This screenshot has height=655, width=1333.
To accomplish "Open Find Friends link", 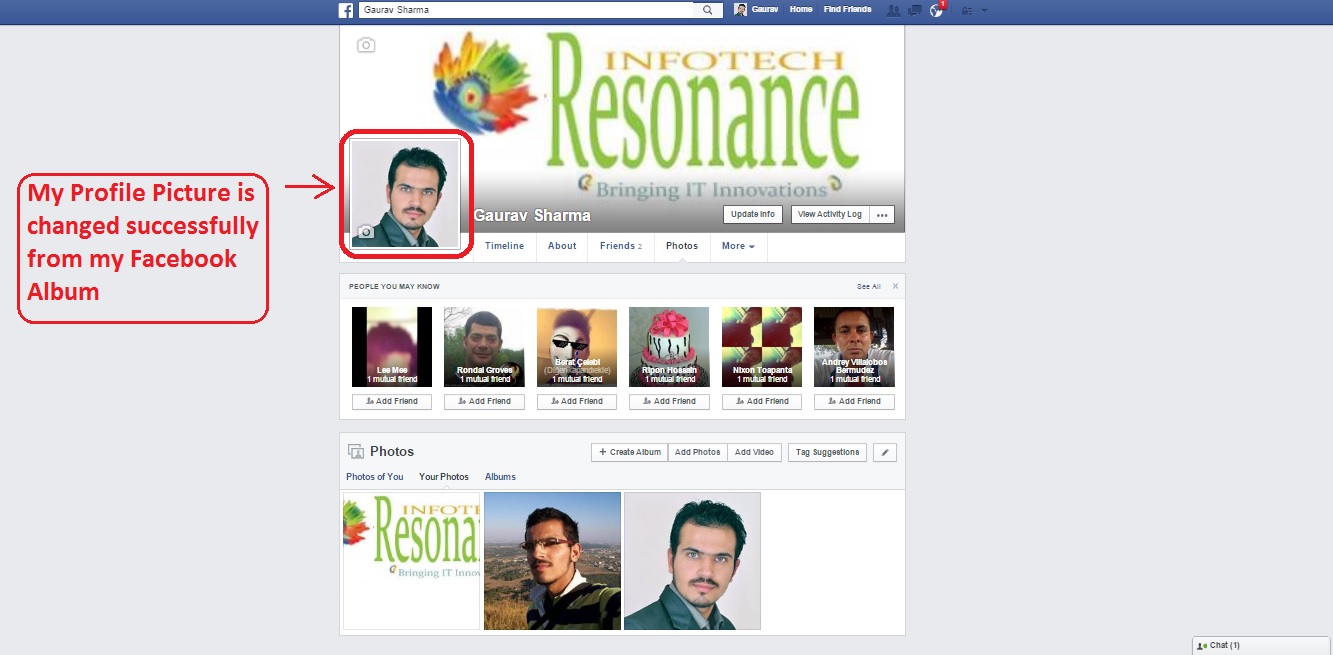I will pos(847,10).
